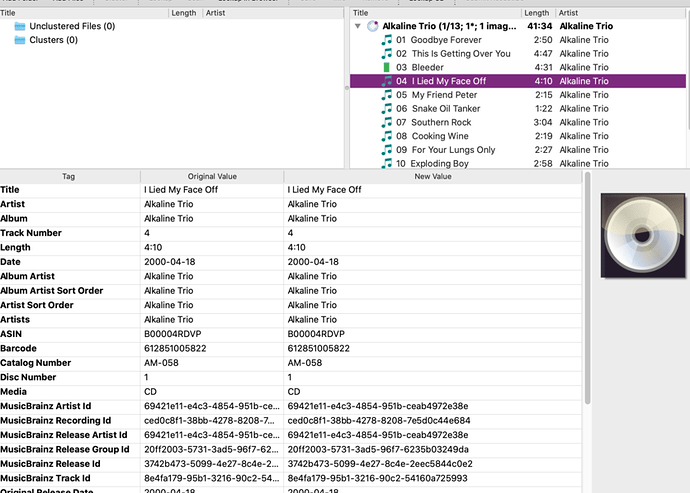The width and height of the screenshot is (690, 493).
Task: Click the note icon for Cooking Wine
Action: (386, 136)
